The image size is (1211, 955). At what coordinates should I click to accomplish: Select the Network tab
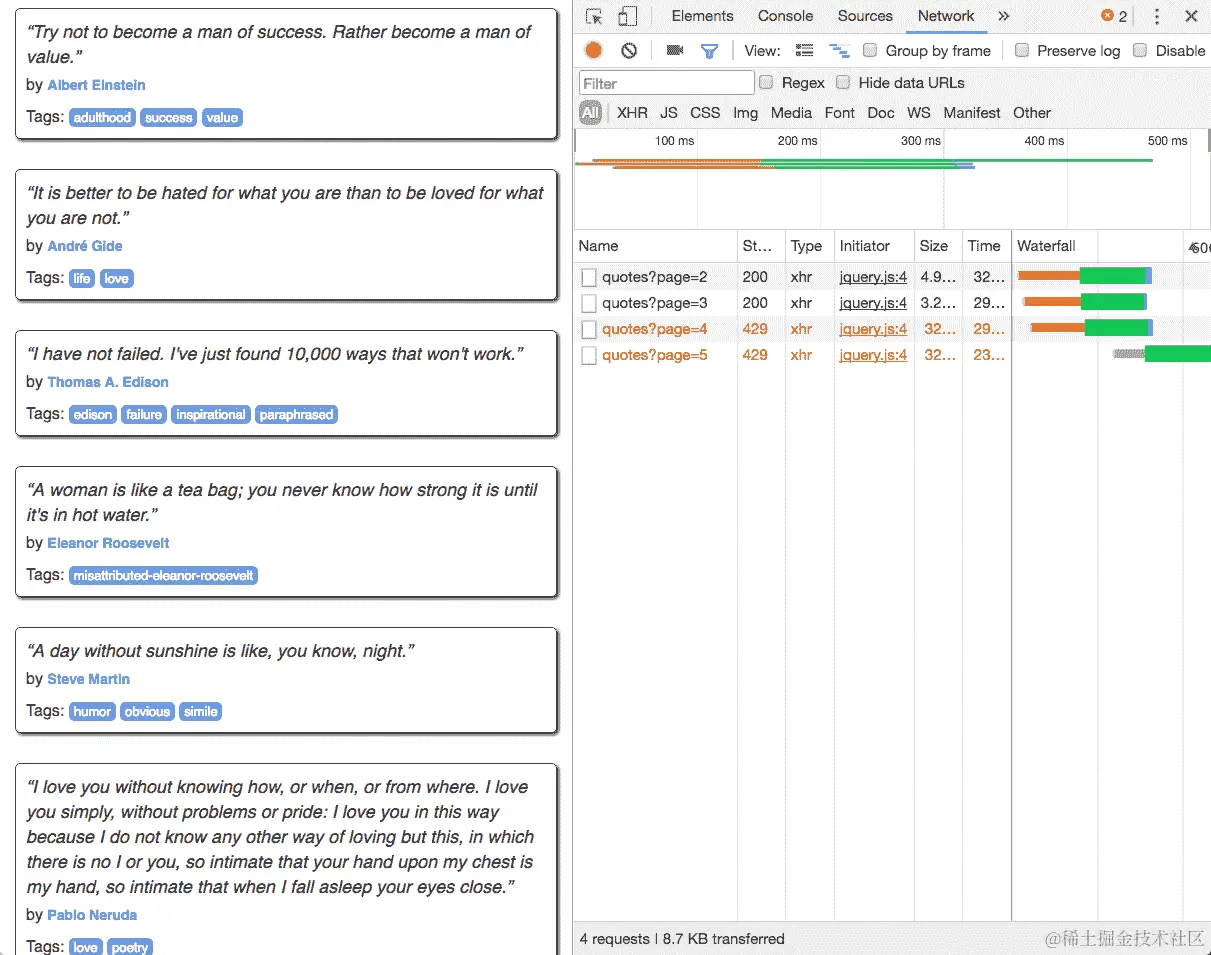pos(946,16)
